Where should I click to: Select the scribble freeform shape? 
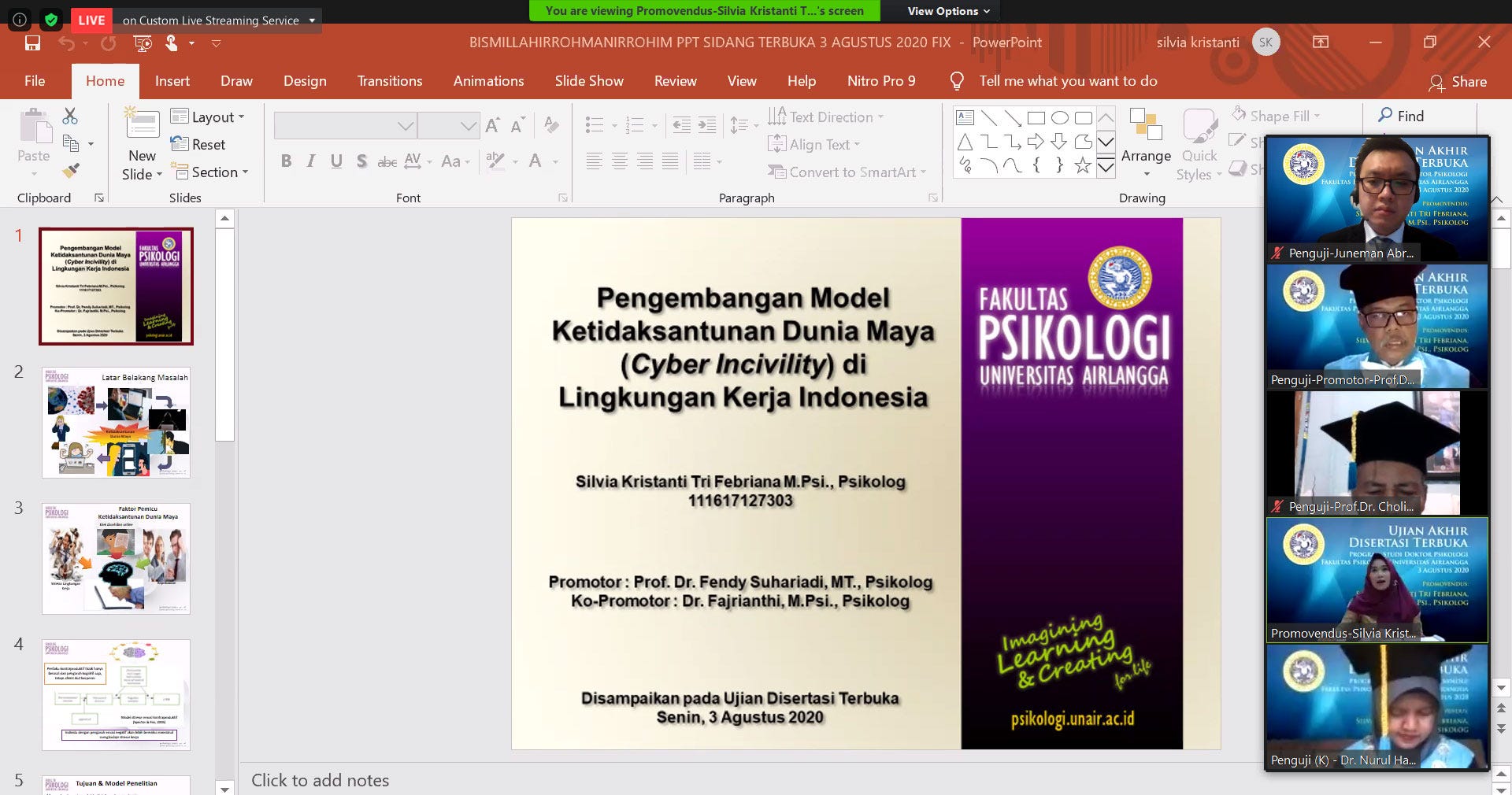pos(965,165)
